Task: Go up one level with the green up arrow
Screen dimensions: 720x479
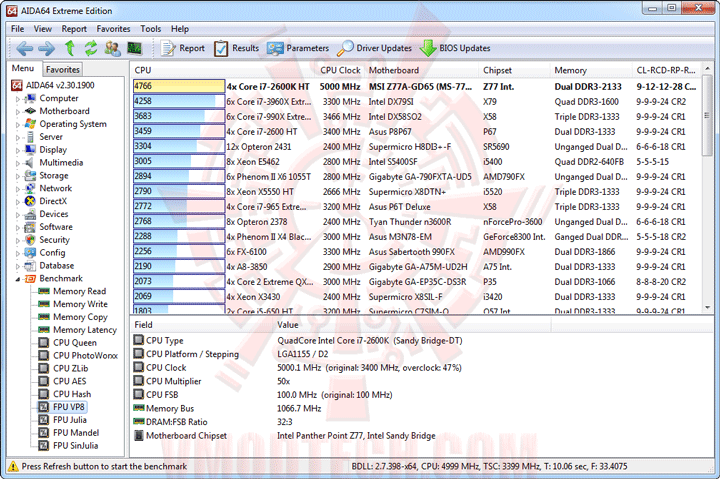Action: (x=70, y=48)
